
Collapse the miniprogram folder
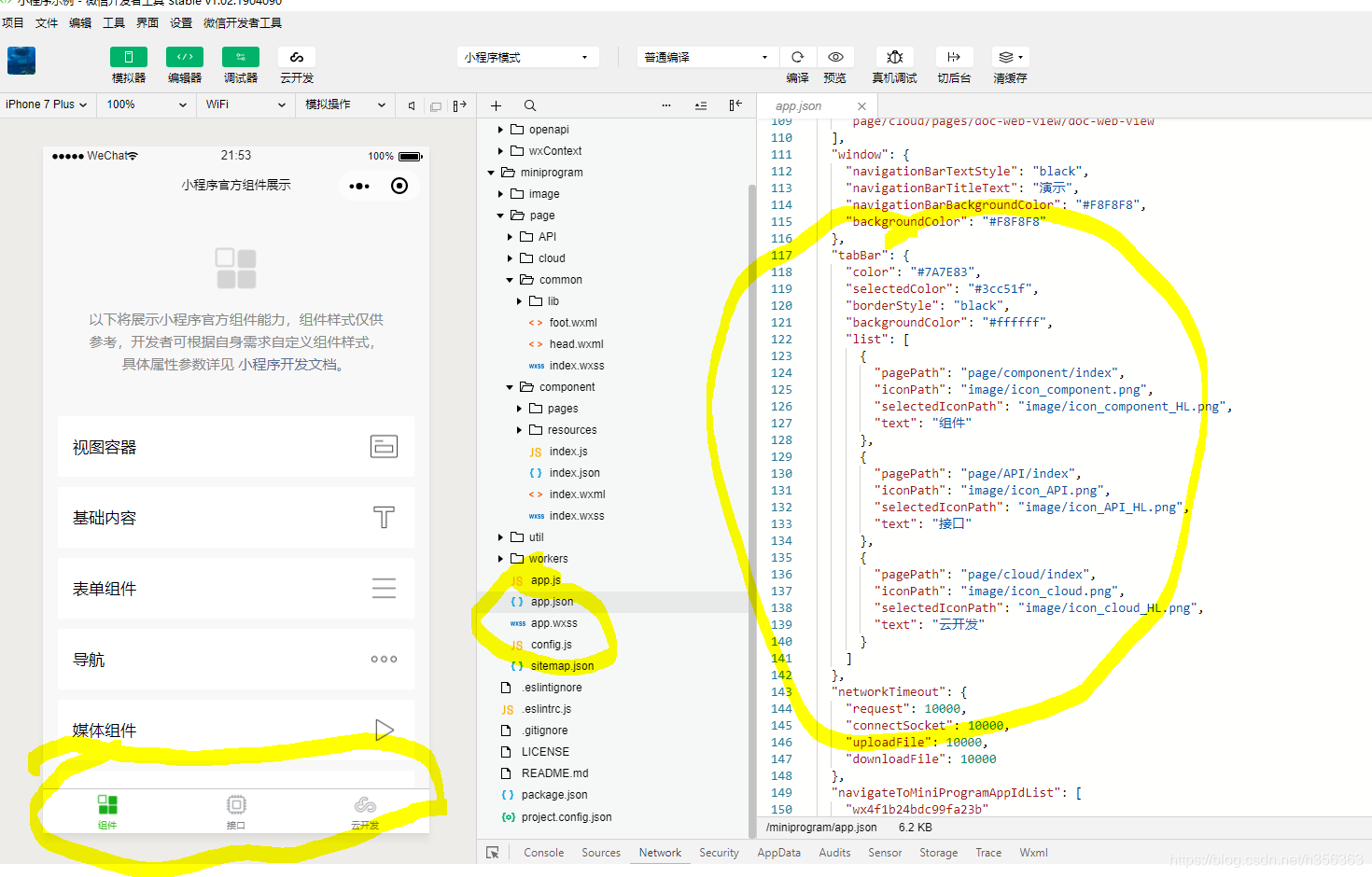[x=492, y=173]
